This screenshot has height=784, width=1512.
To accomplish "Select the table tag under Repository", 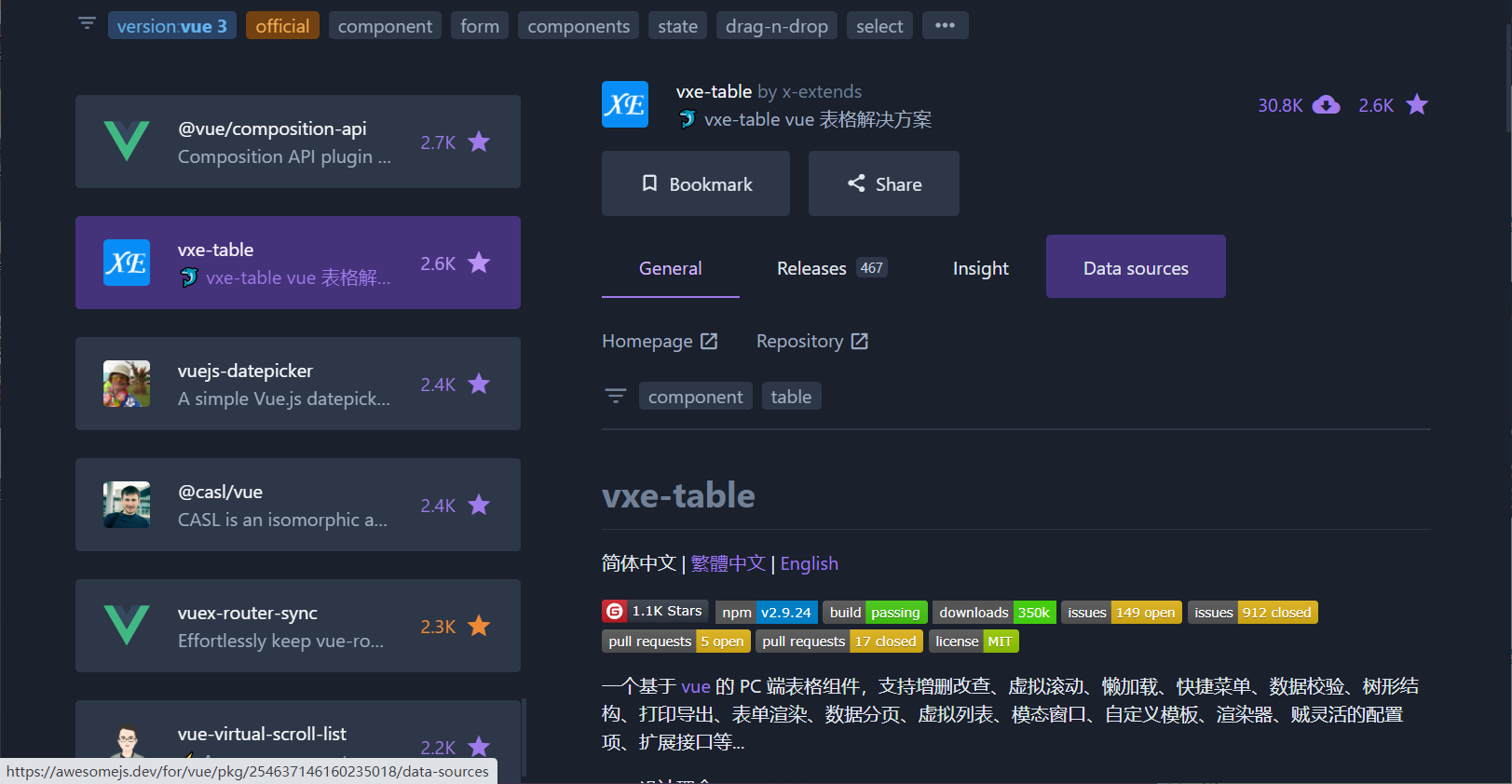I will click(791, 397).
